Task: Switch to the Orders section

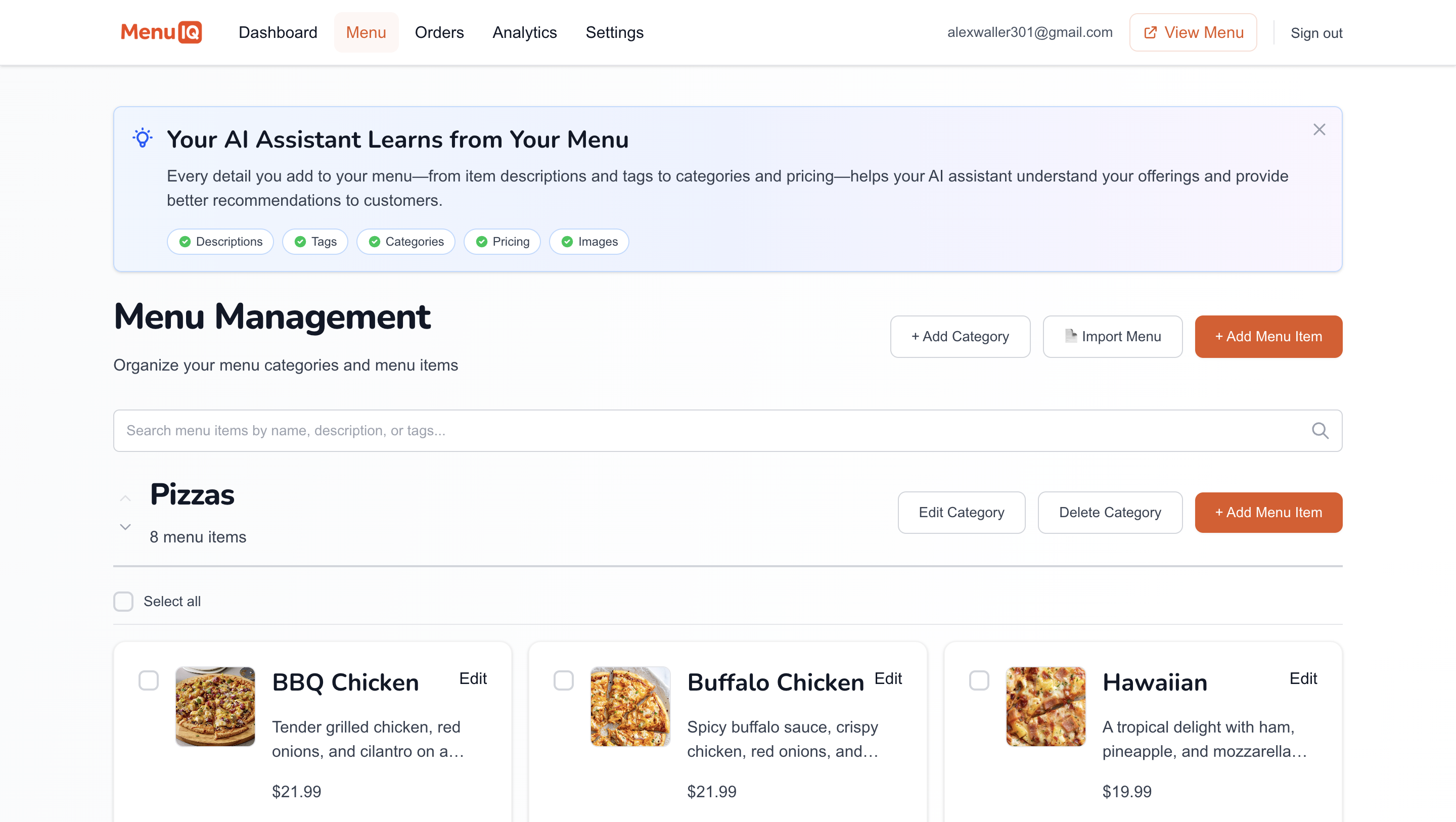Action: point(439,32)
